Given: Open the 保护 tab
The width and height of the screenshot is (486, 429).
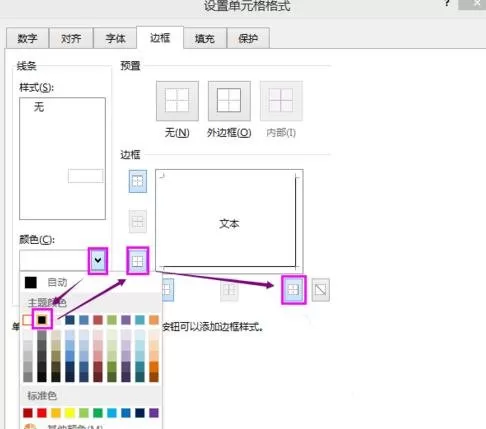Looking at the screenshot, I should click(x=248, y=38).
